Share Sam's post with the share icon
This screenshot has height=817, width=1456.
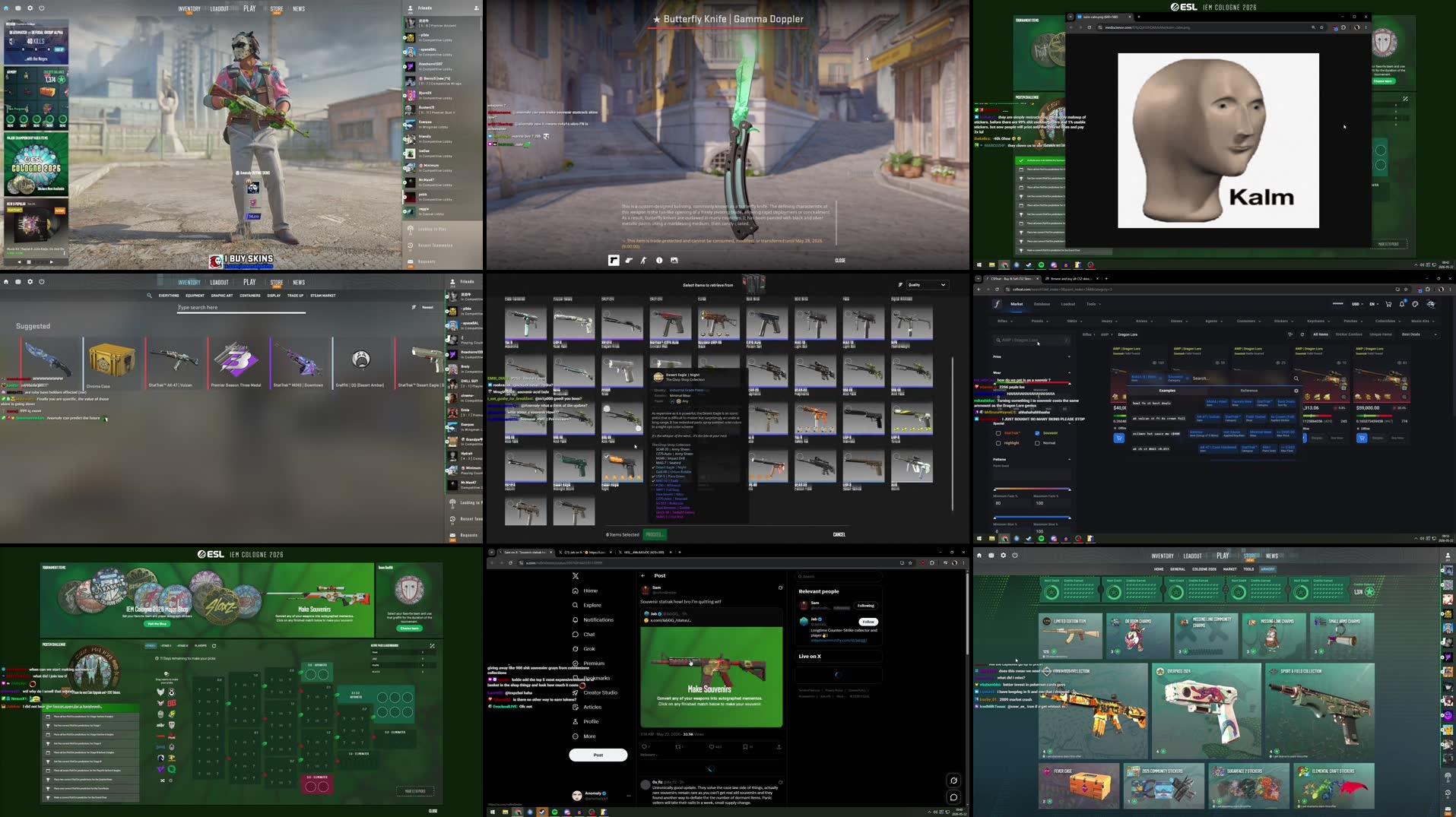coord(779,746)
